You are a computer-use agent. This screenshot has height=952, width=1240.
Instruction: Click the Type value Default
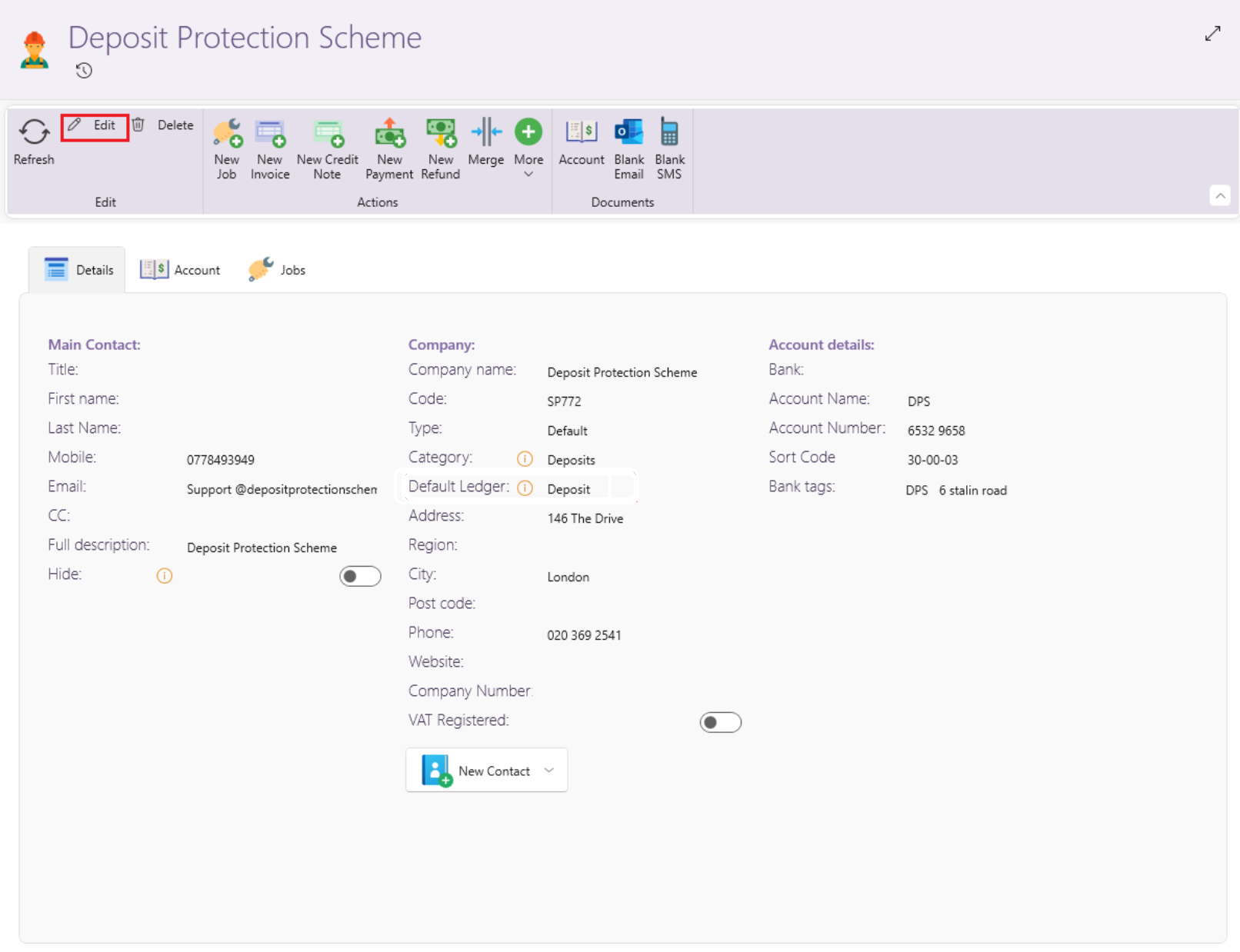coord(568,431)
